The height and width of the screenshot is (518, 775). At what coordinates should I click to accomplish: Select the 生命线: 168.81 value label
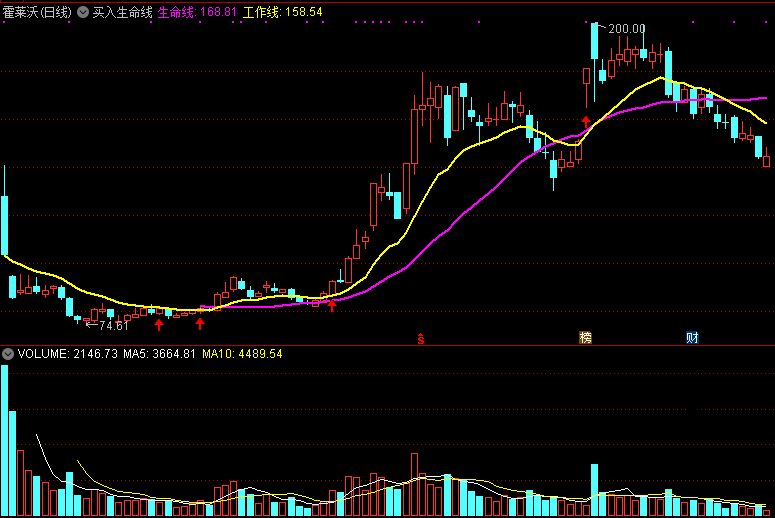(197, 12)
